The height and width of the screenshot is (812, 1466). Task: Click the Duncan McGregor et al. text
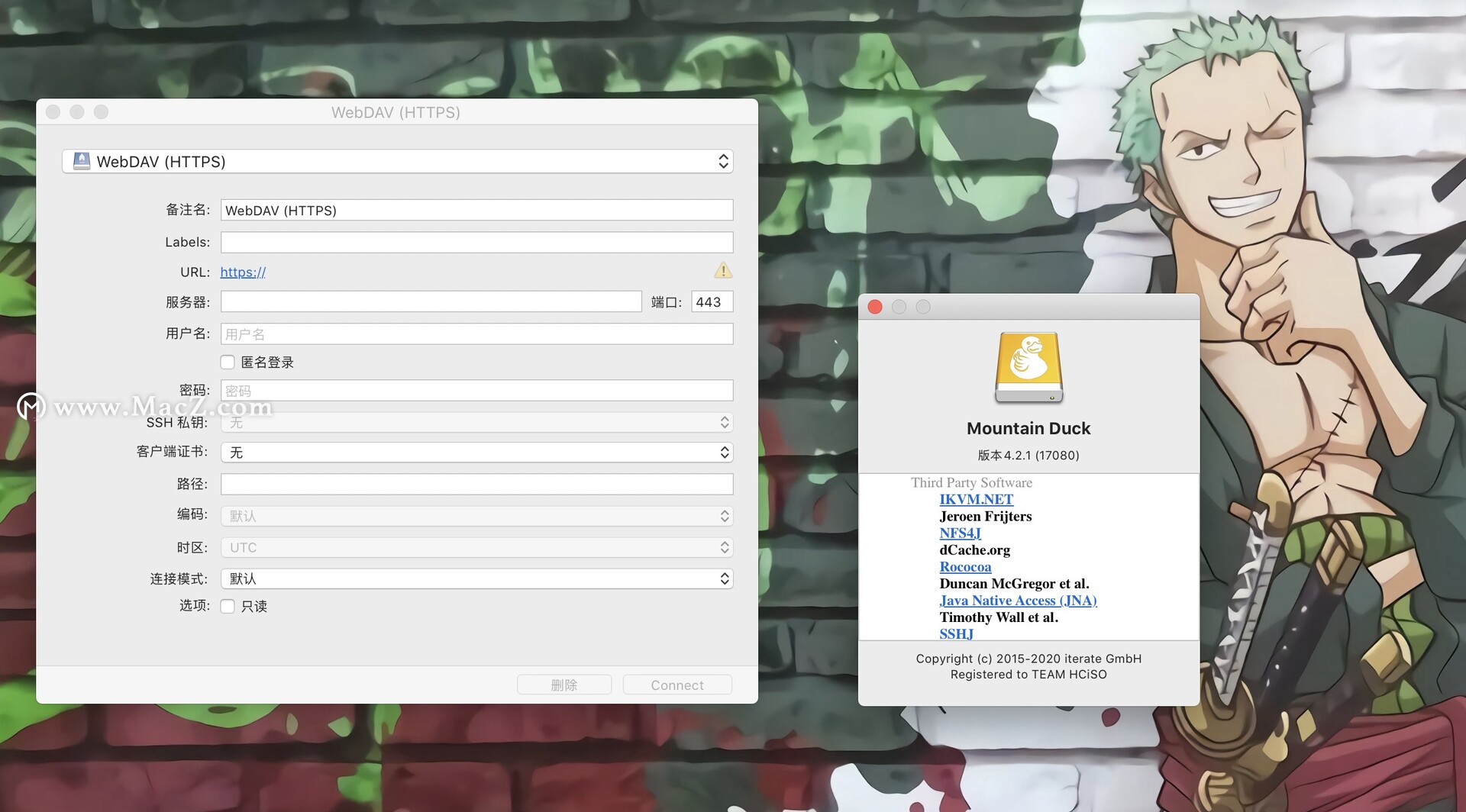[1015, 583]
